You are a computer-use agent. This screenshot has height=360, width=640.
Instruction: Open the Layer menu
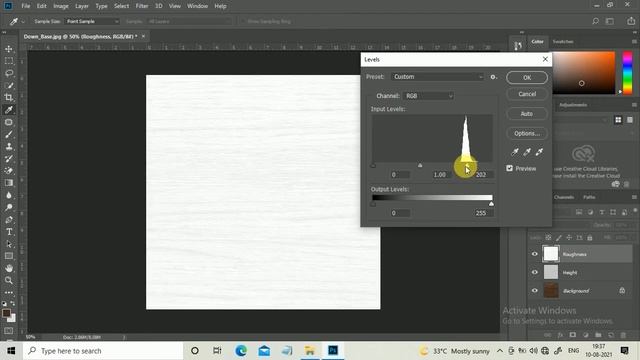(x=82, y=6)
